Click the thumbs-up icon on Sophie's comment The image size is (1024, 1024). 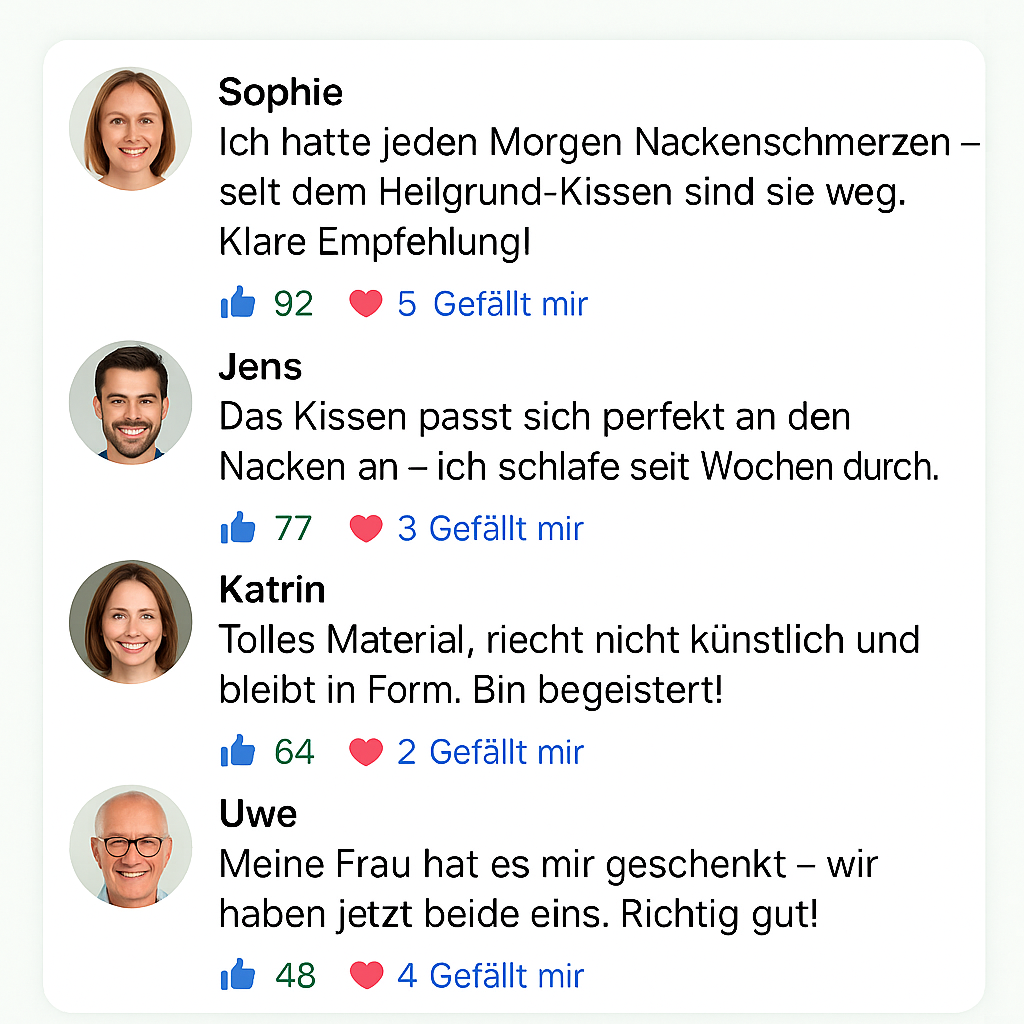coord(238,302)
